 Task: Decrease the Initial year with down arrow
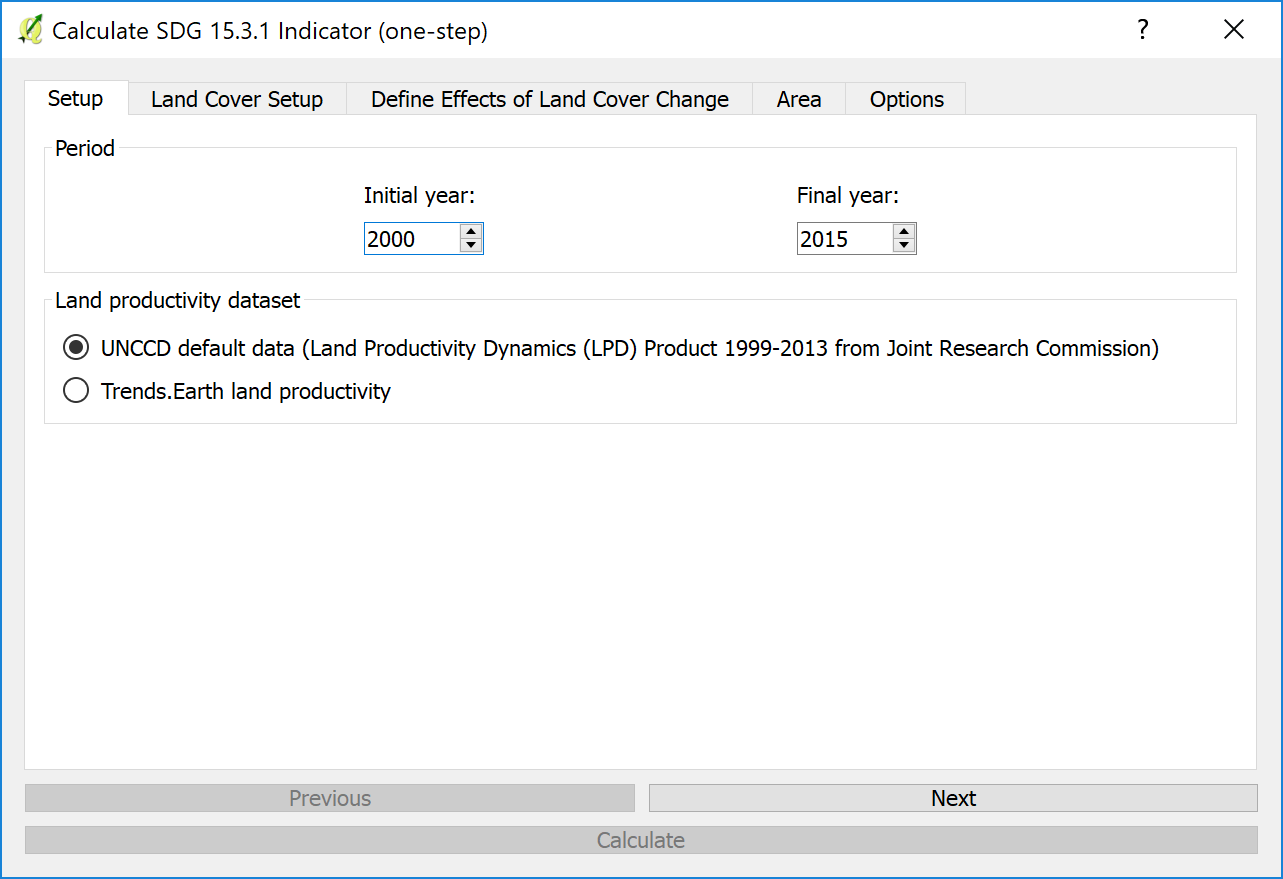[471, 245]
